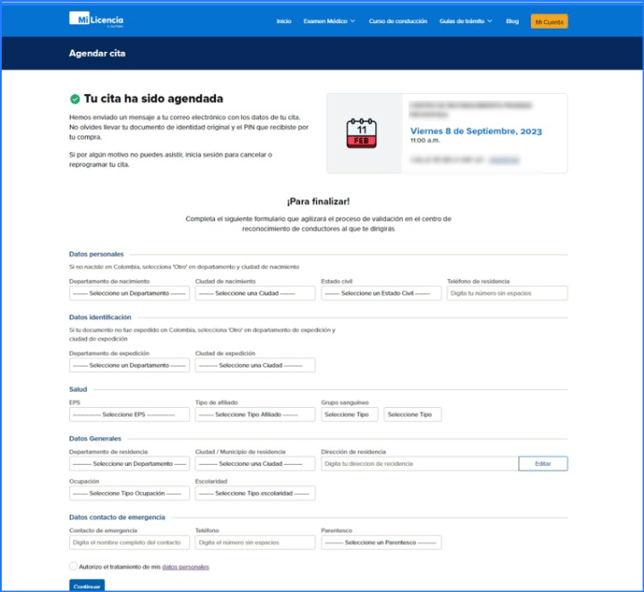Check the Autorizo el tratamiento checkbox
Viewport: 644px width, 592px height.
pyautogui.click(x=73, y=566)
